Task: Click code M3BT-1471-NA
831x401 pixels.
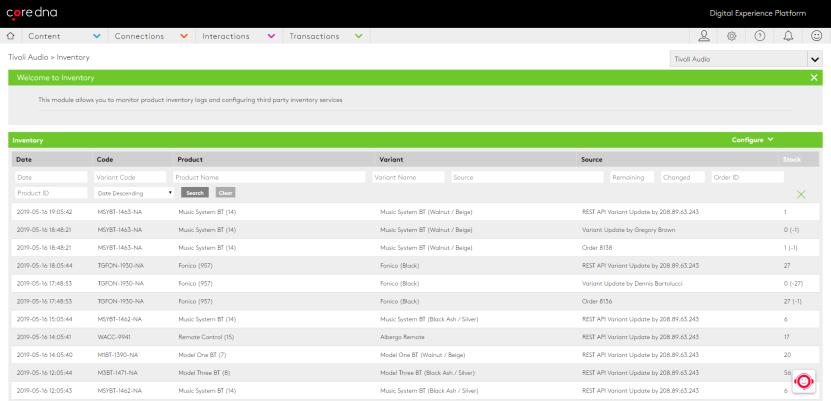Action: (118, 373)
